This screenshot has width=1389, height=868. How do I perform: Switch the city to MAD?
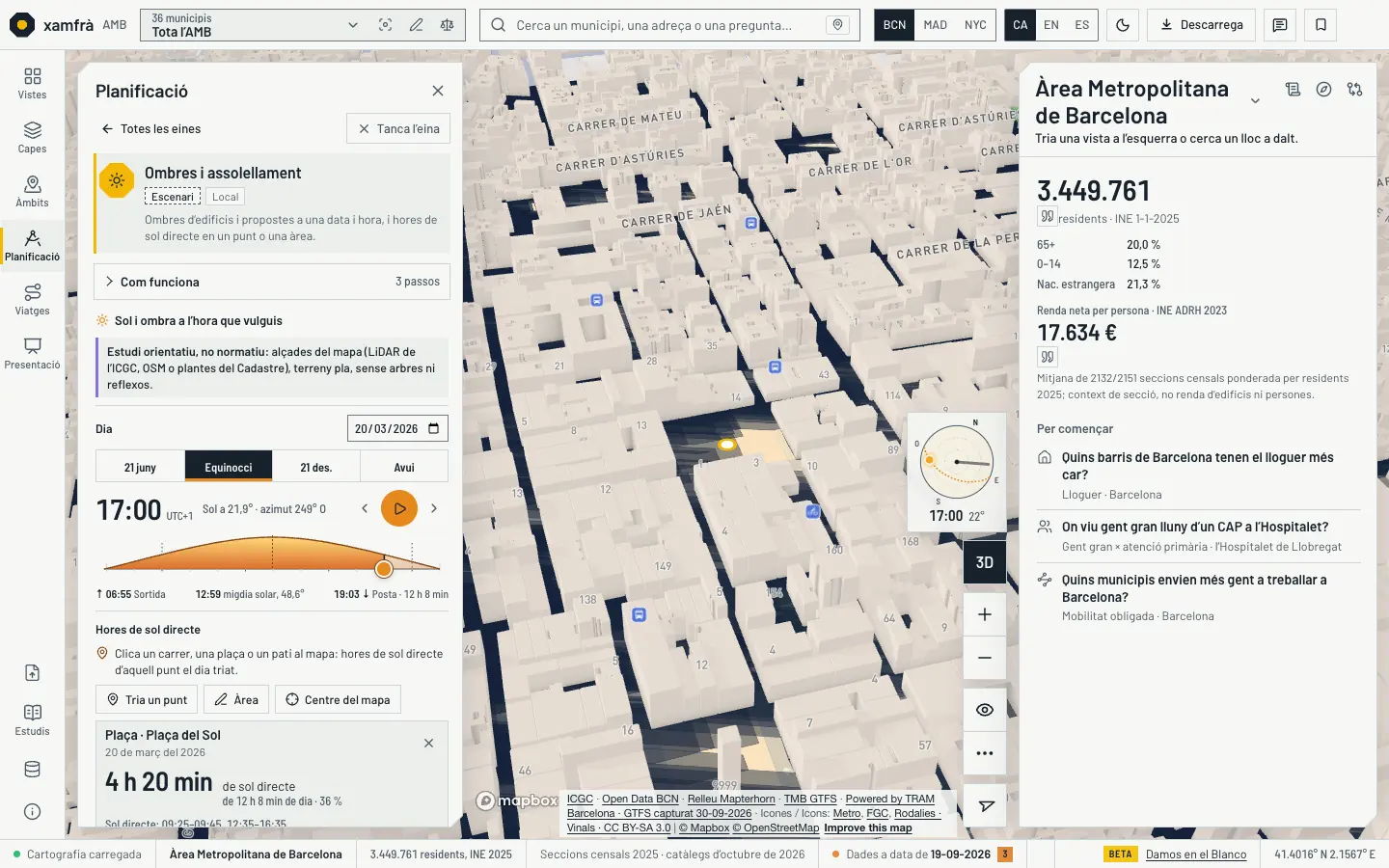(935, 25)
